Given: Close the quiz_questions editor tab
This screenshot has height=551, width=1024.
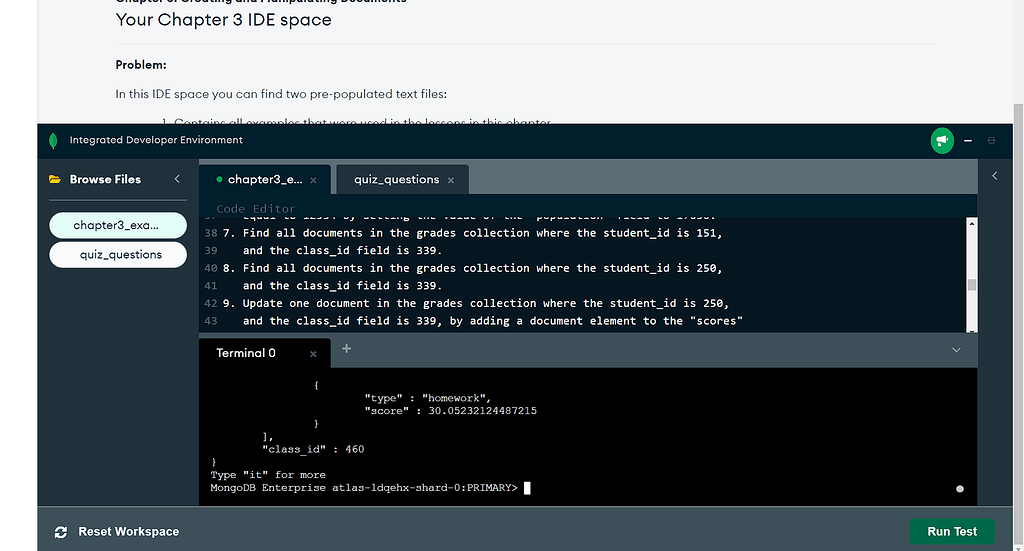Looking at the screenshot, I should click(x=451, y=180).
